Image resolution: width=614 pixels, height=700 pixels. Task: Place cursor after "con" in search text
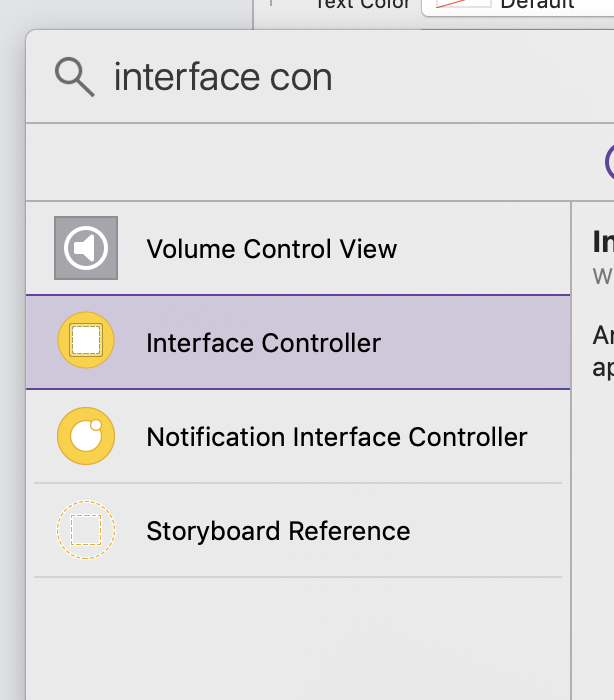pyautogui.click(x=334, y=77)
